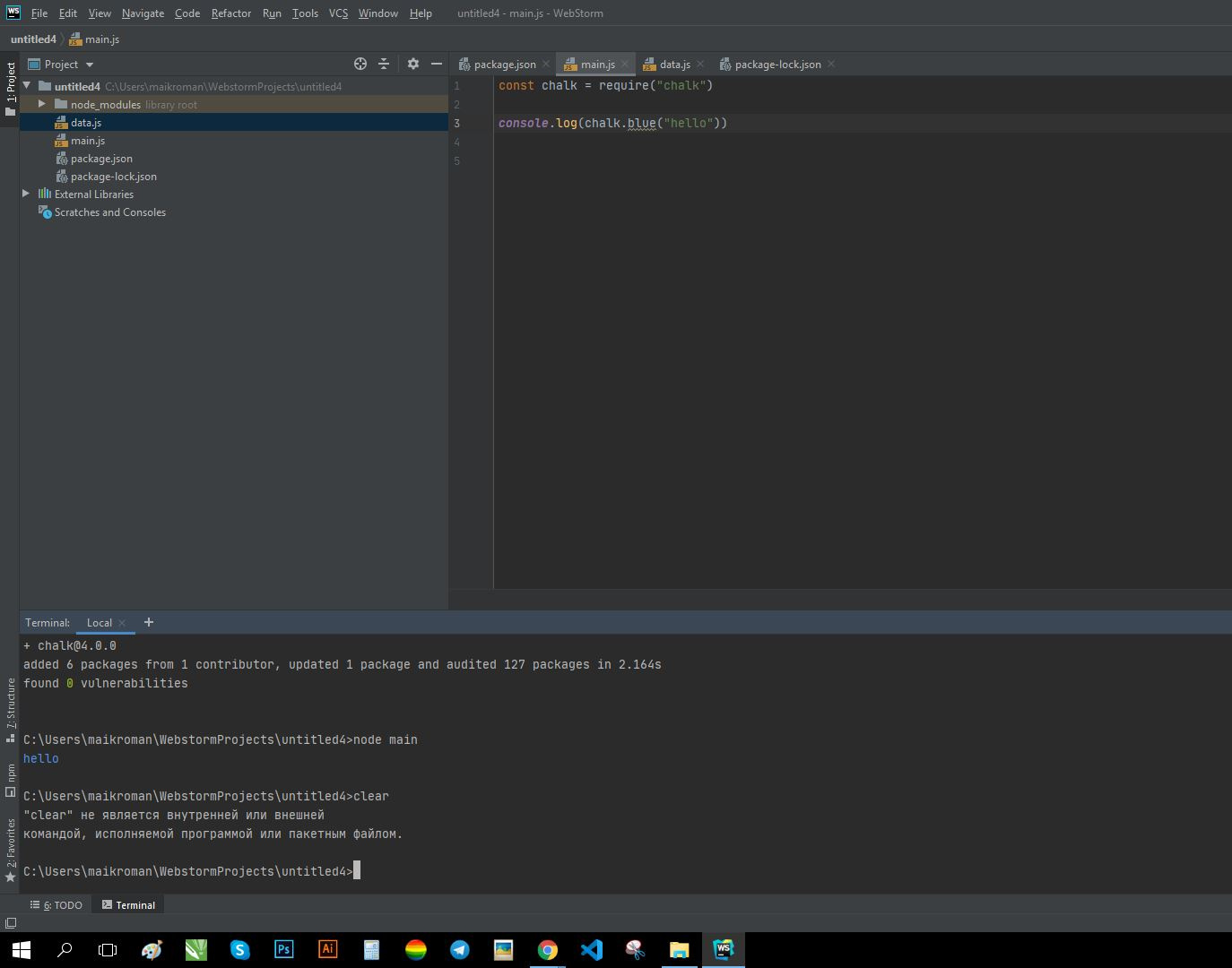
Task: Open the Run menu
Action: [272, 13]
